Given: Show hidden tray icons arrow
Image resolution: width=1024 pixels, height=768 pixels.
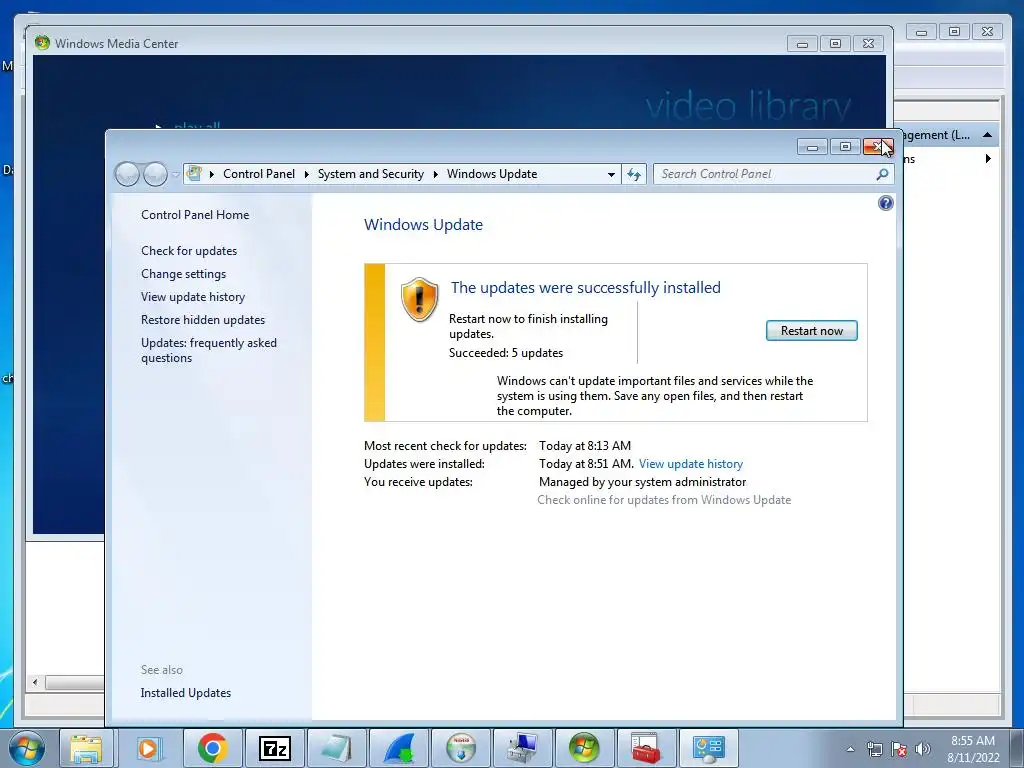Looking at the screenshot, I should (850, 749).
